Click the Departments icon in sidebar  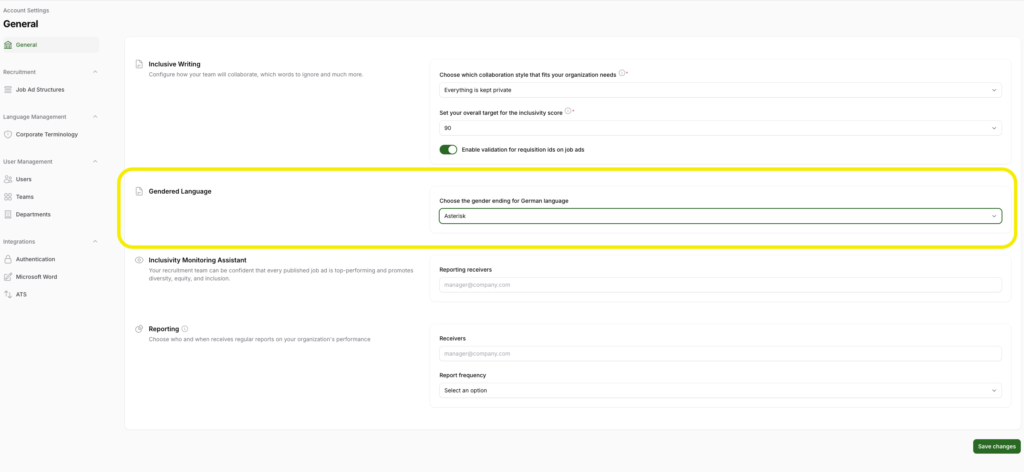tap(8, 214)
